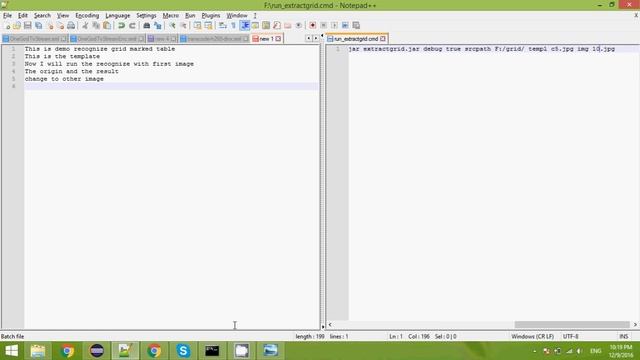
Task: Click the 'UTF-8' encoding in the status bar
Action: pos(571,336)
